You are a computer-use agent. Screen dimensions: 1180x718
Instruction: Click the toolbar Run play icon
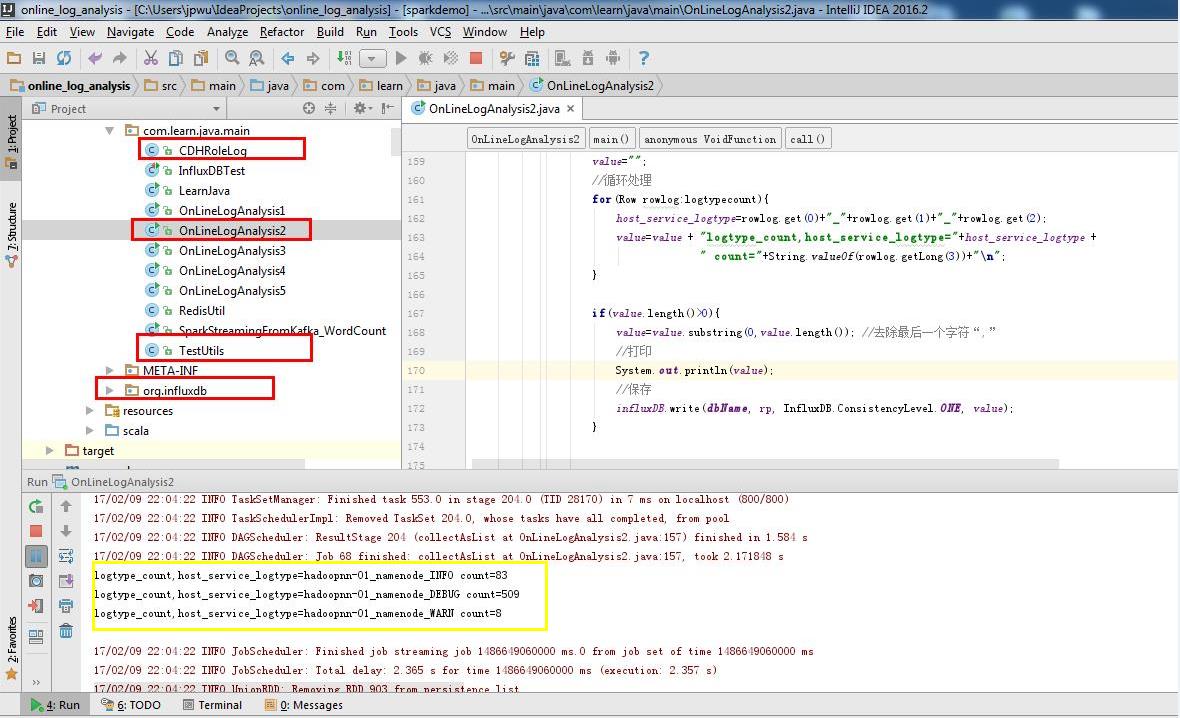point(401,58)
